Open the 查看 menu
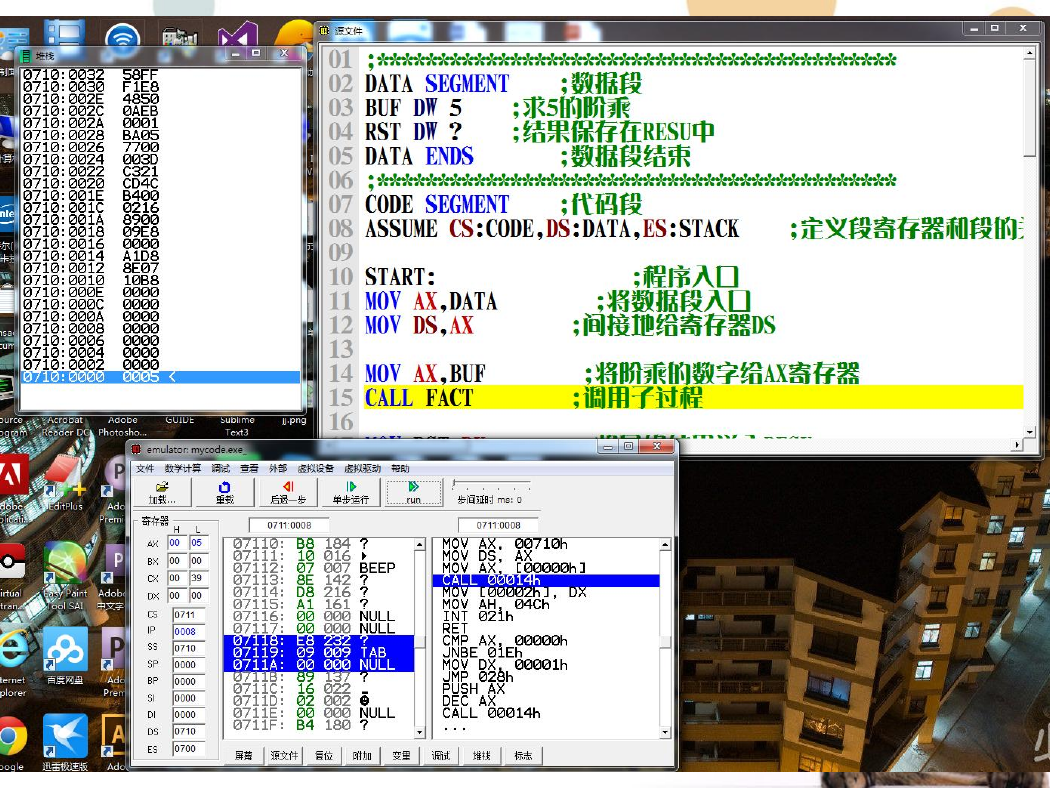Screen dimensions: 1050x788 point(249,469)
